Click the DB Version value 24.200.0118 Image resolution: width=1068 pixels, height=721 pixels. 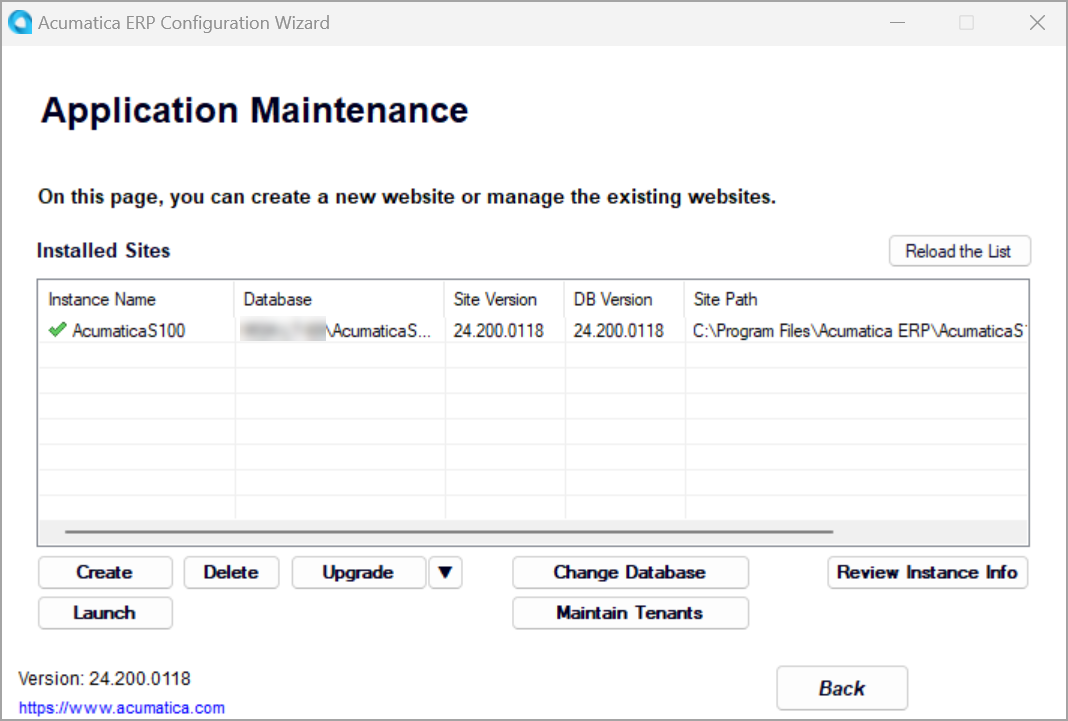click(x=618, y=331)
